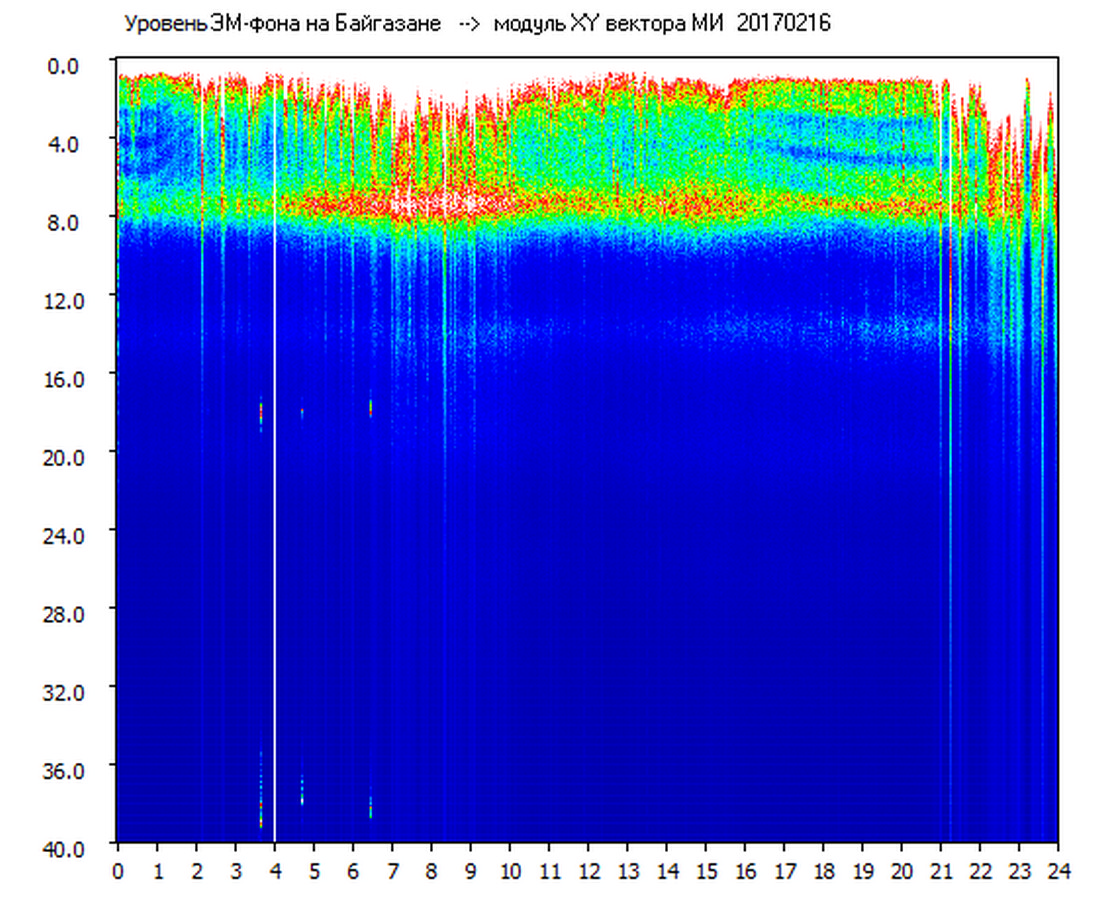
Task: Click the hour 4 label on horizontal axis
Action: tap(275, 871)
